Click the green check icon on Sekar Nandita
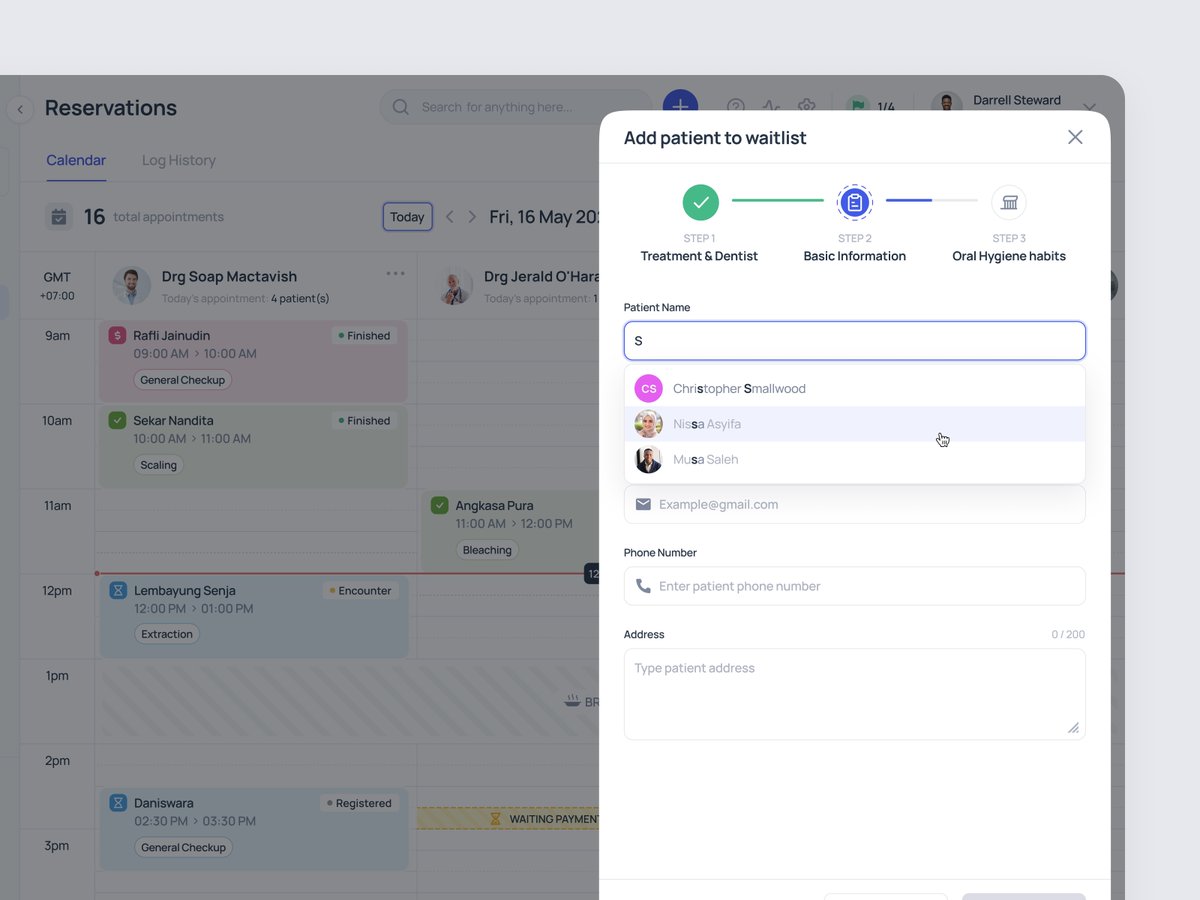This screenshot has width=1200, height=900. click(118, 421)
